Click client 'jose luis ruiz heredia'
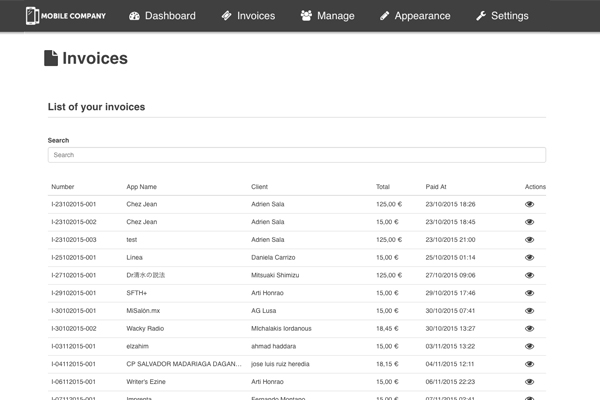The image size is (600, 400). [280, 364]
